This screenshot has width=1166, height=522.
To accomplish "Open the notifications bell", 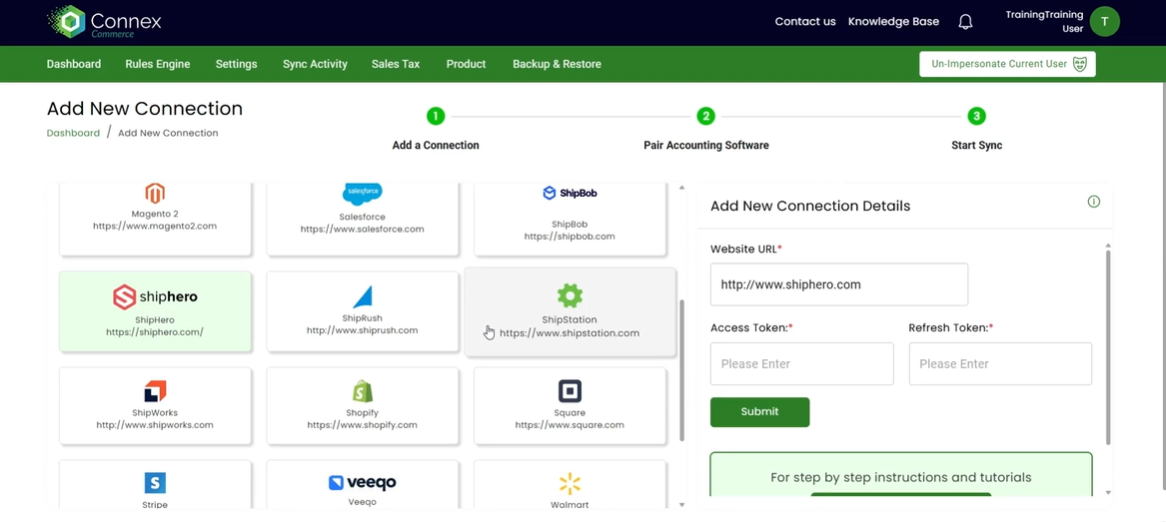I will [965, 22].
